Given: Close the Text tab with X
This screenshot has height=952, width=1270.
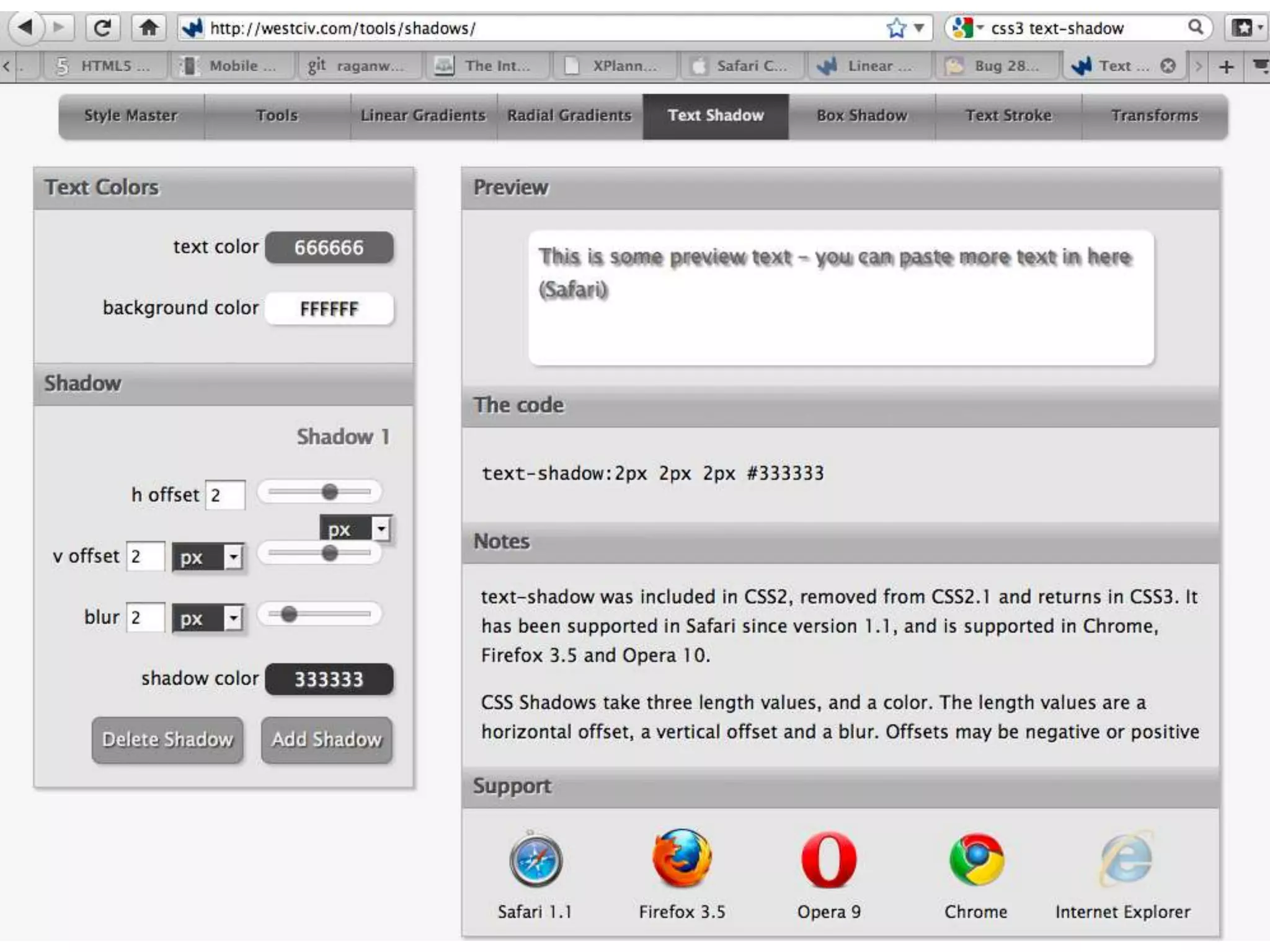Looking at the screenshot, I should pos(1168,66).
